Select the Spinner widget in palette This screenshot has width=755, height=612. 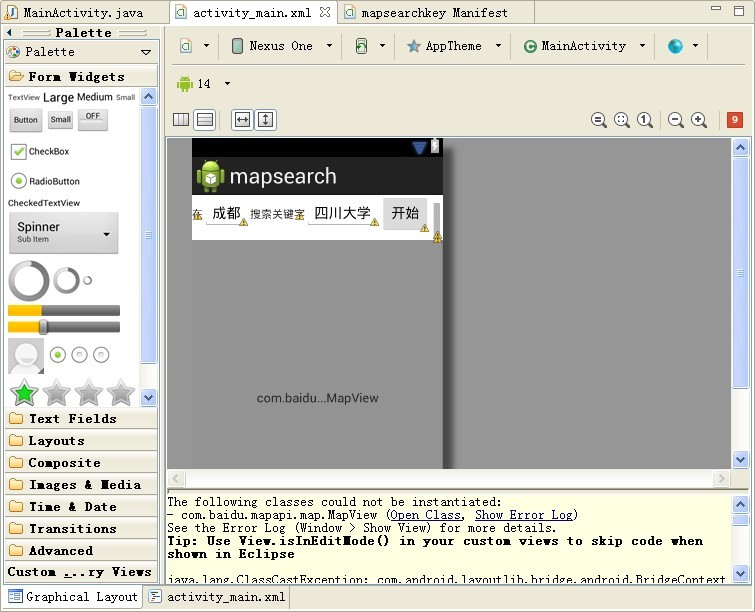(x=64, y=233)
